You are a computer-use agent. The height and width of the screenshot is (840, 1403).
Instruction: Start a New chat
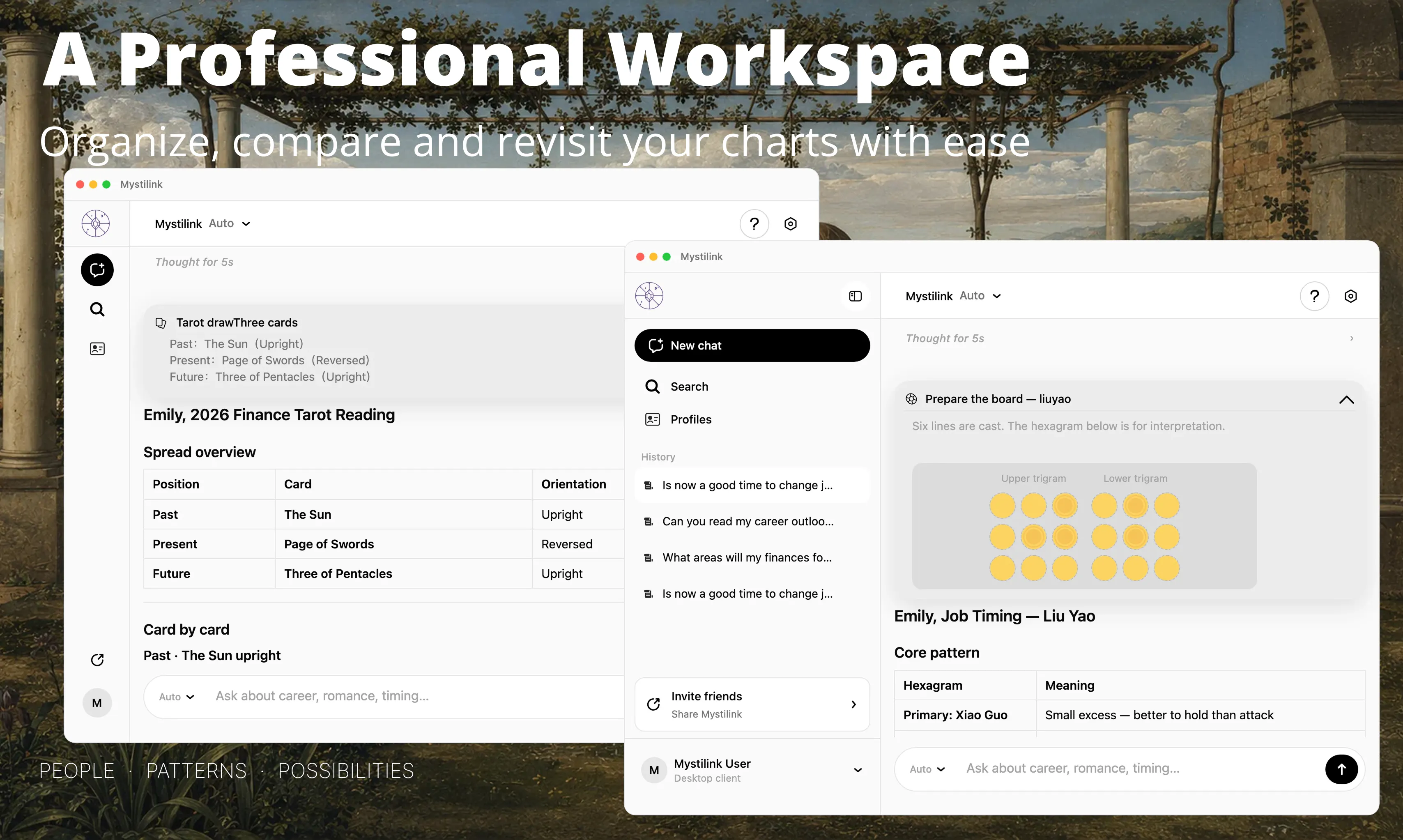click(752, 345)
